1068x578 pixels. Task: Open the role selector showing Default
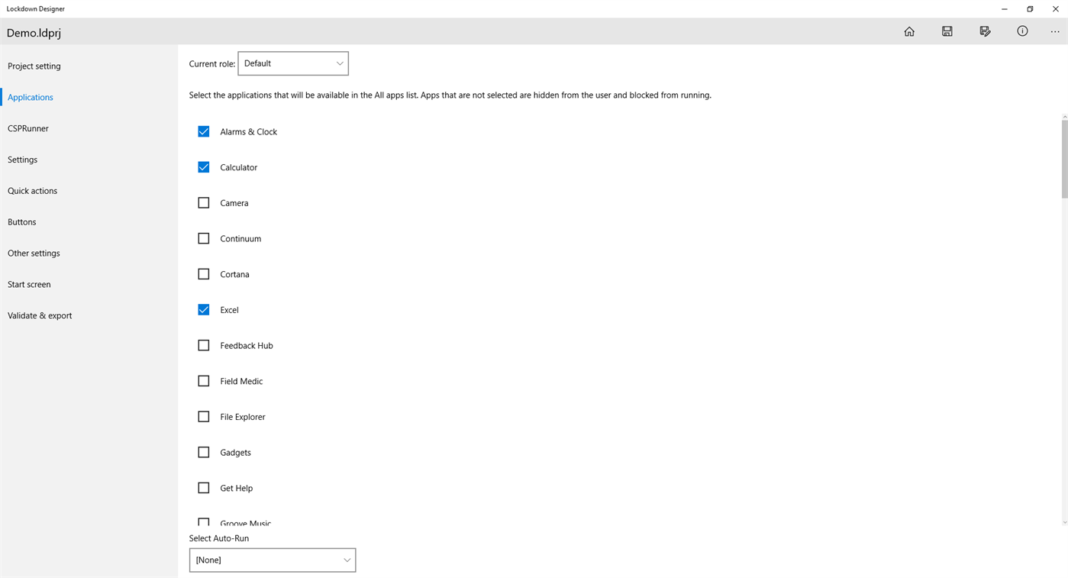tap(293, 62)
